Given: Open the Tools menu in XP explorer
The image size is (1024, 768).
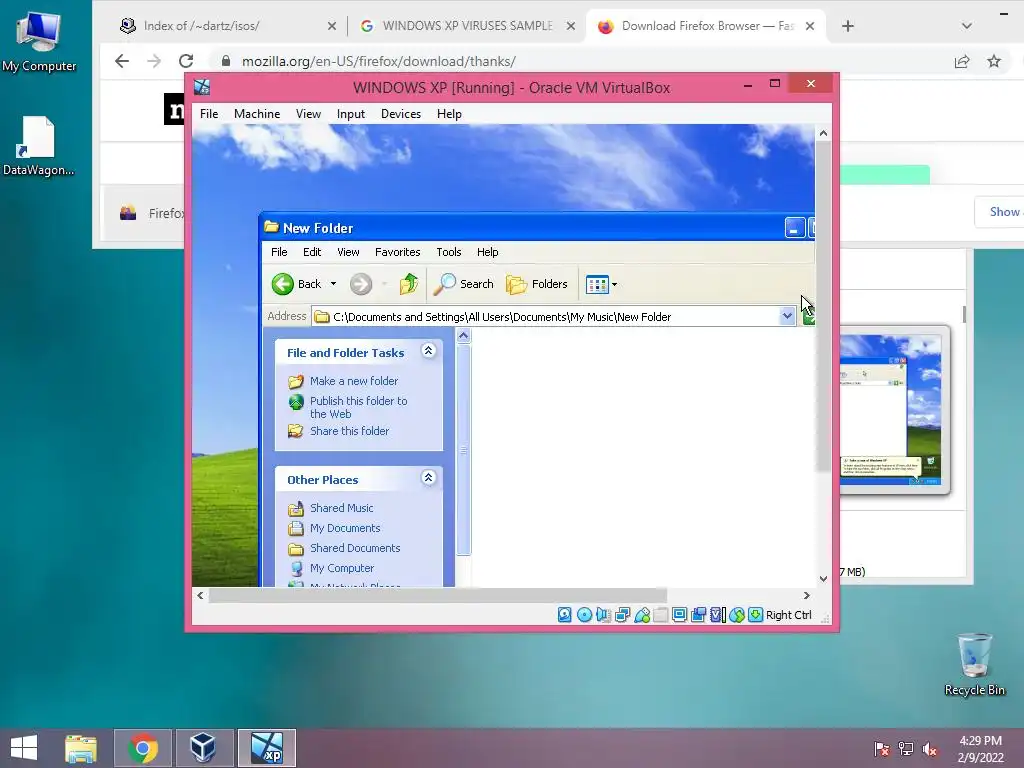Looking at the screenshot, I should (449, 252).
